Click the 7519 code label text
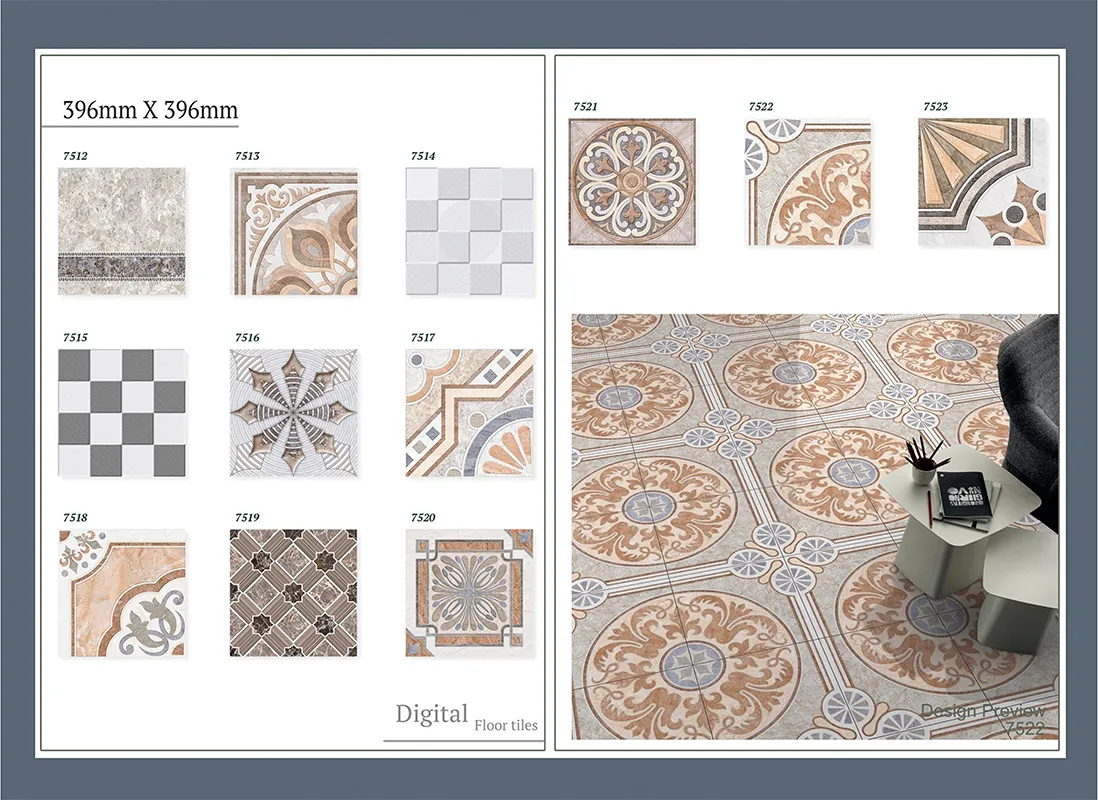1098x800 pixels. [x=247, y=517]
